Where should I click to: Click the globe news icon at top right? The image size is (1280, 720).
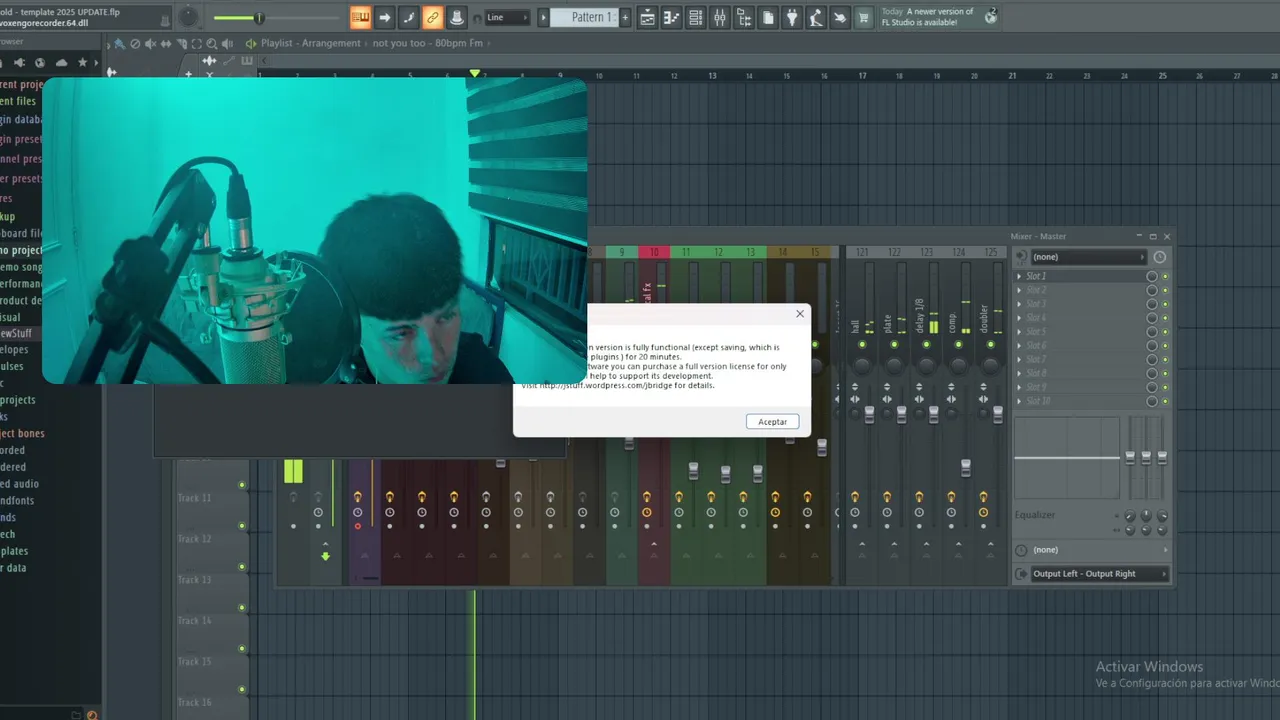[990, 16]
